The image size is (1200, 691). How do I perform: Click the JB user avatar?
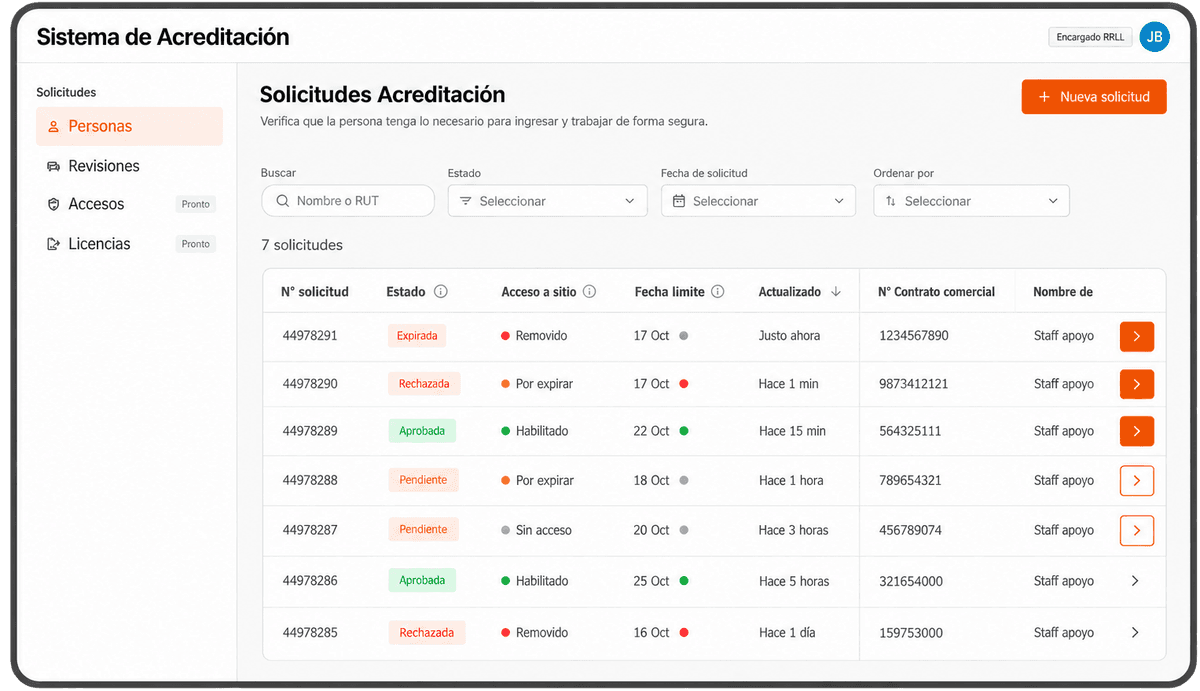pyautogui.click(x=1154, y=37)
